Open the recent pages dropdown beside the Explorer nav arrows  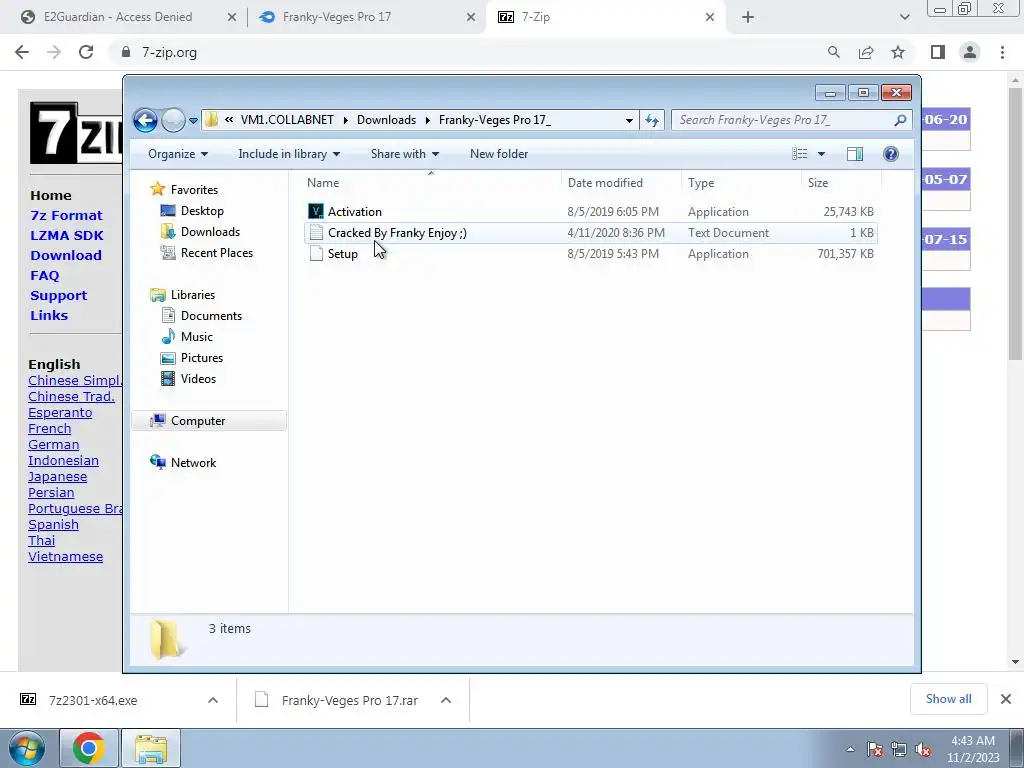pyautogui.click(x=193, y=121)
